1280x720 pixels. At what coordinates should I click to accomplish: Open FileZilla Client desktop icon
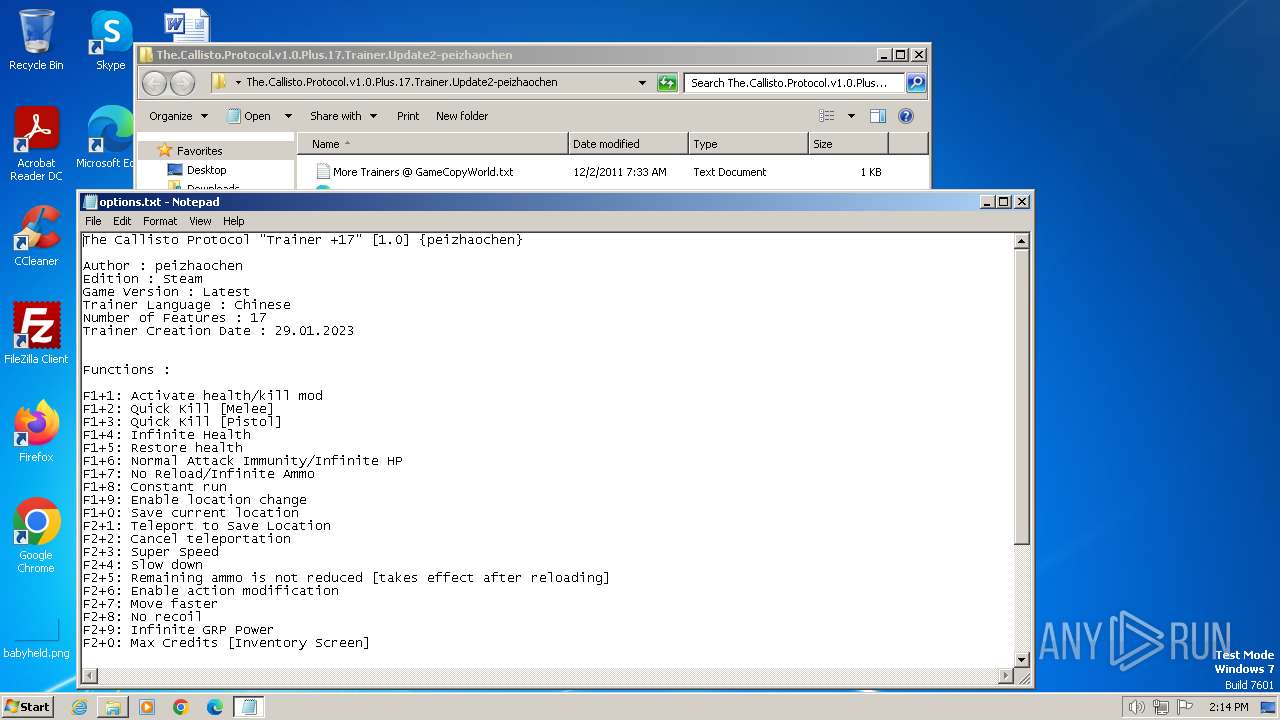pos(36,334)
